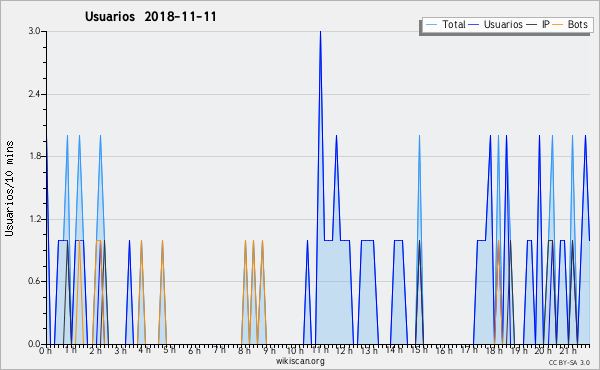
Task: Click the '19 h' x-axis label
Action: (x=518, y=350)
